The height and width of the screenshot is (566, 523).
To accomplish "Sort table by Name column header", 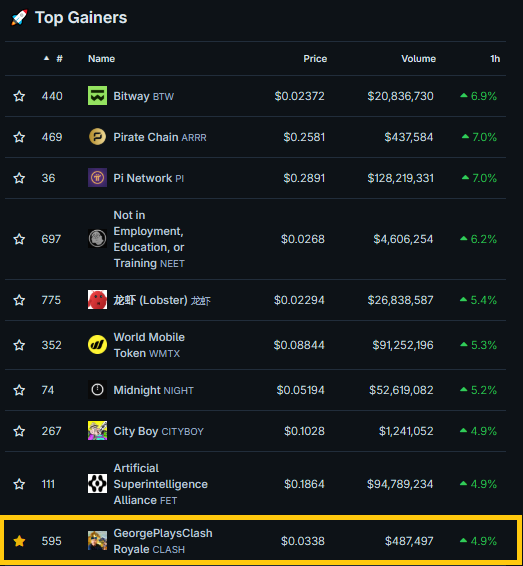I will [101, 59].
